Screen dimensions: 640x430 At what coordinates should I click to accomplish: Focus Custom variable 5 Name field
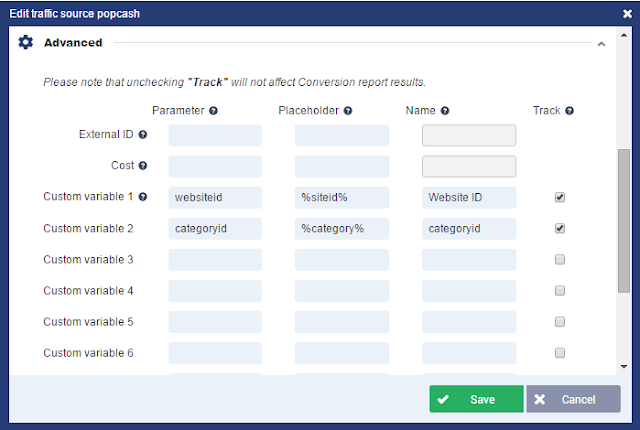(469, 322)
